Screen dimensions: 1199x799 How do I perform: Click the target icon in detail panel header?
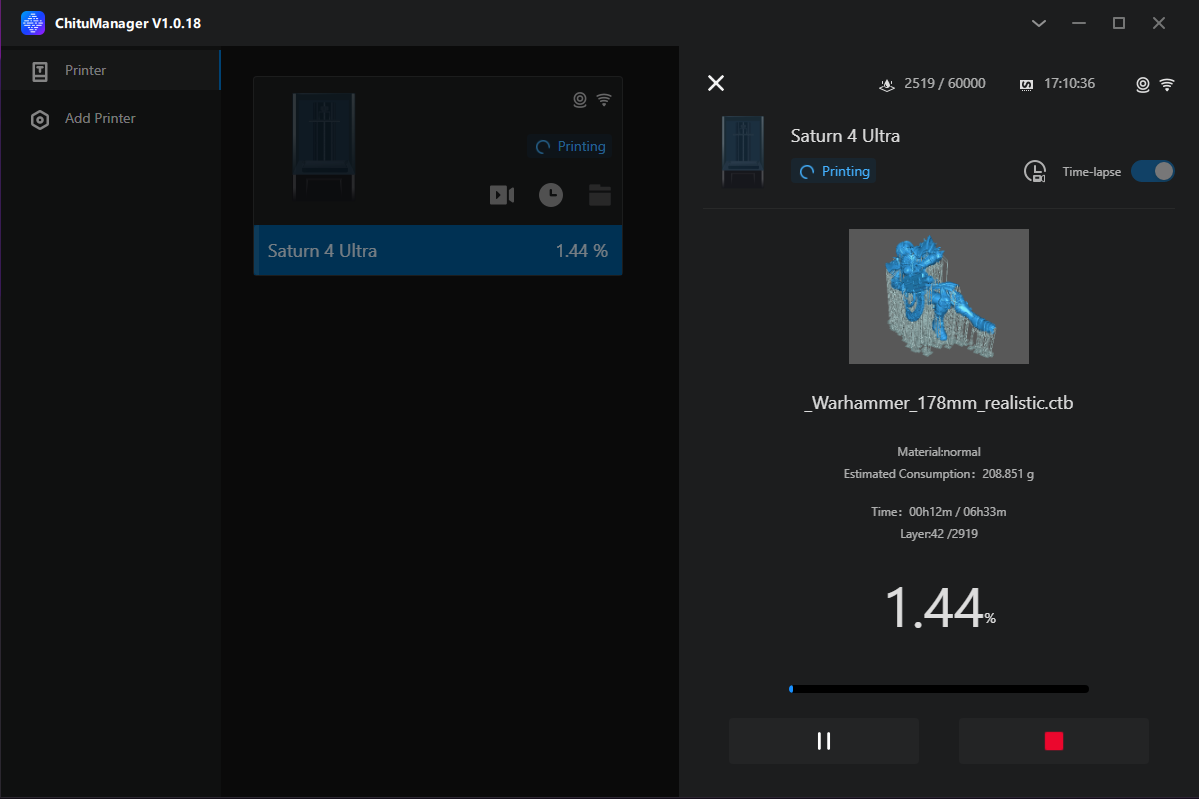pos(1142,84)
